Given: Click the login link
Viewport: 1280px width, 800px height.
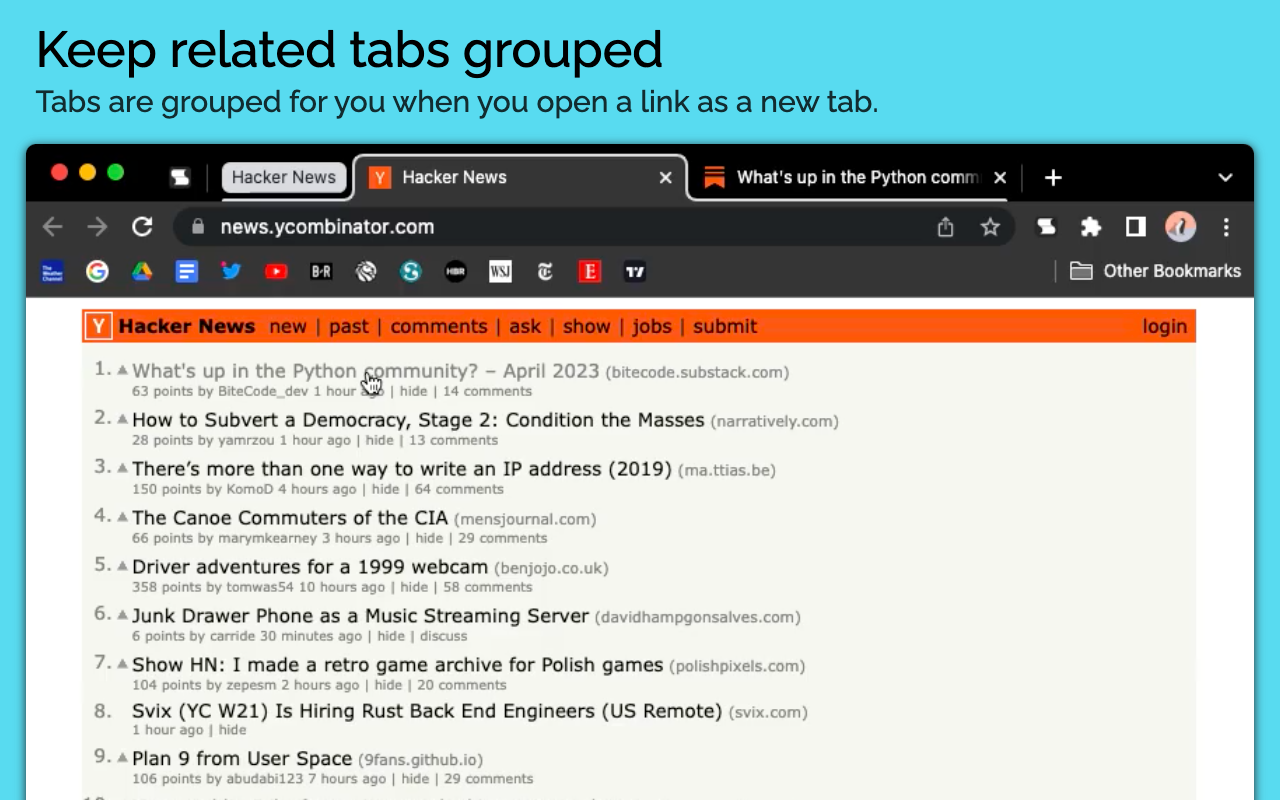Looking at the screenshot, I should click(x=1164, y=327).
